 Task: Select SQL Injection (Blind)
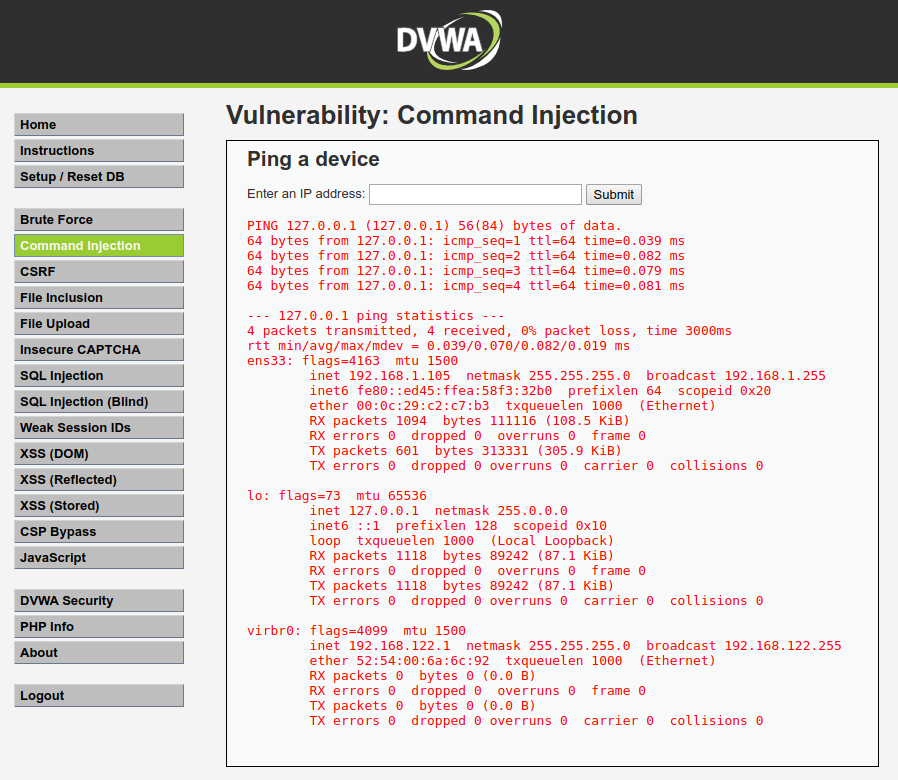[99, 401]
